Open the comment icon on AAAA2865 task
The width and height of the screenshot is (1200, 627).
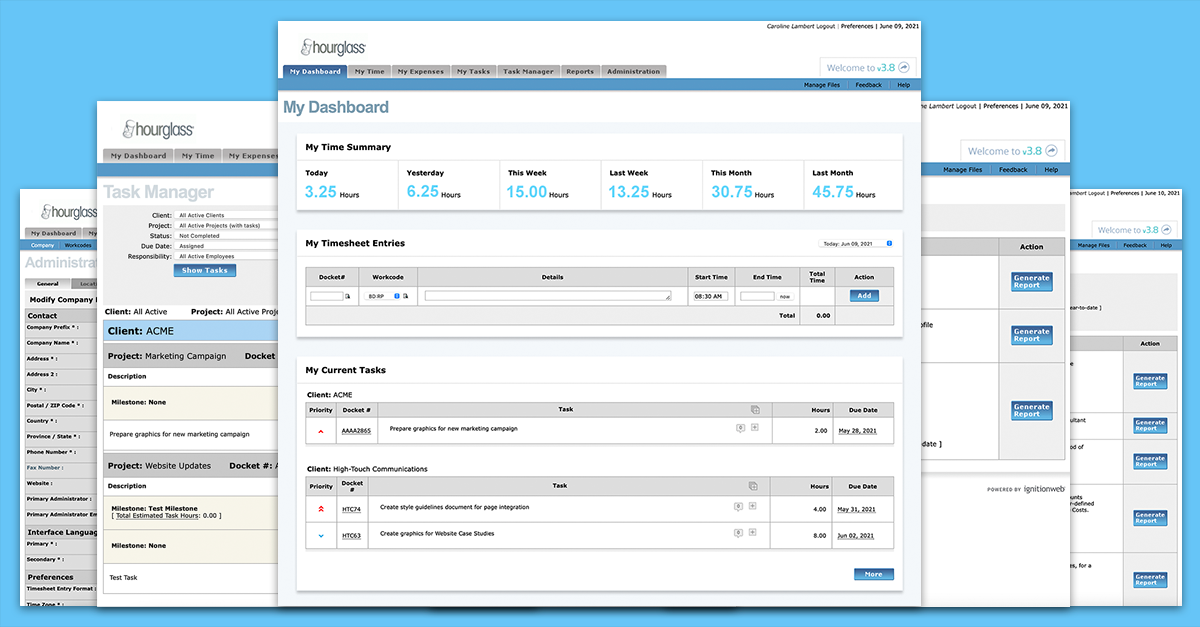[740, 427]
